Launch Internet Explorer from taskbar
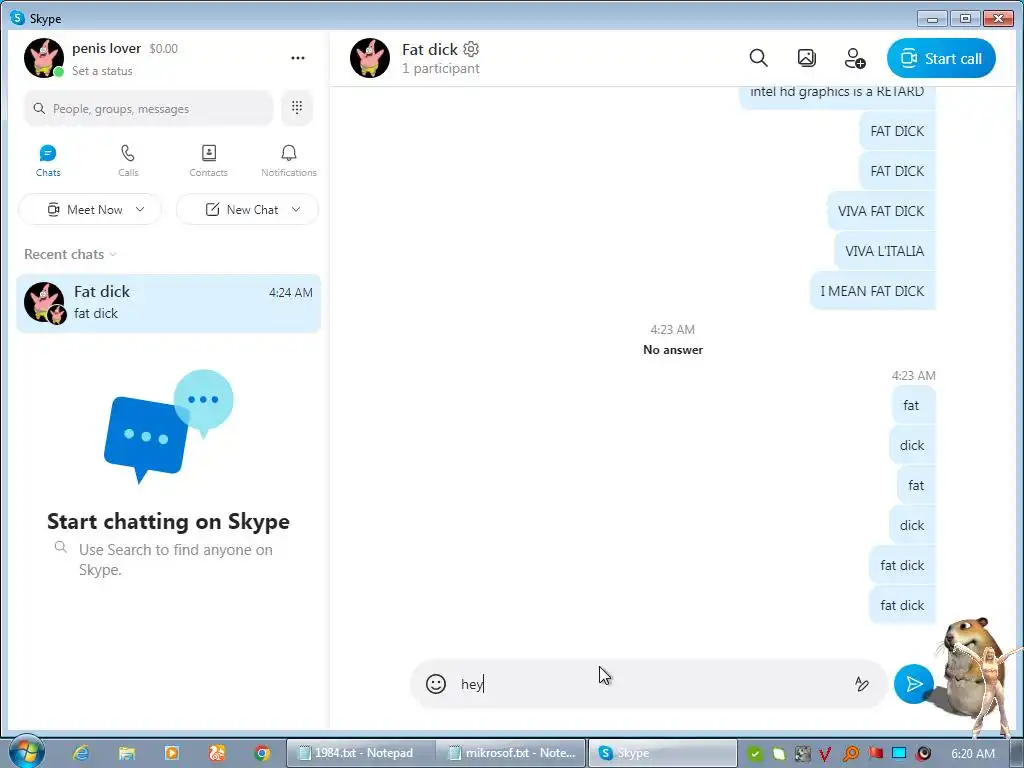This screenshot has height=768, width=1024. coord(81,753)
